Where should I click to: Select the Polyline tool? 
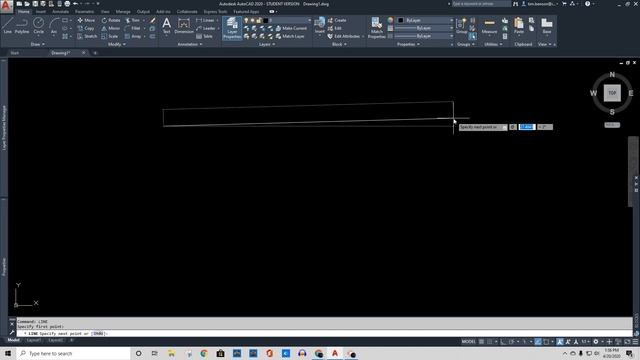coord(22,25)
